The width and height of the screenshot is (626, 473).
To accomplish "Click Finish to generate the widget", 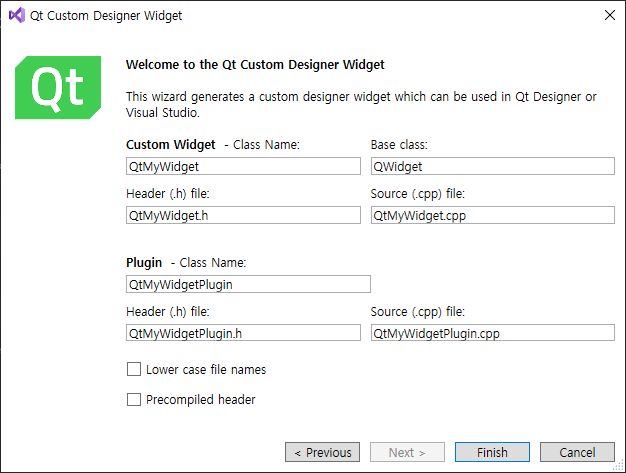I will [x=492, y=452].
